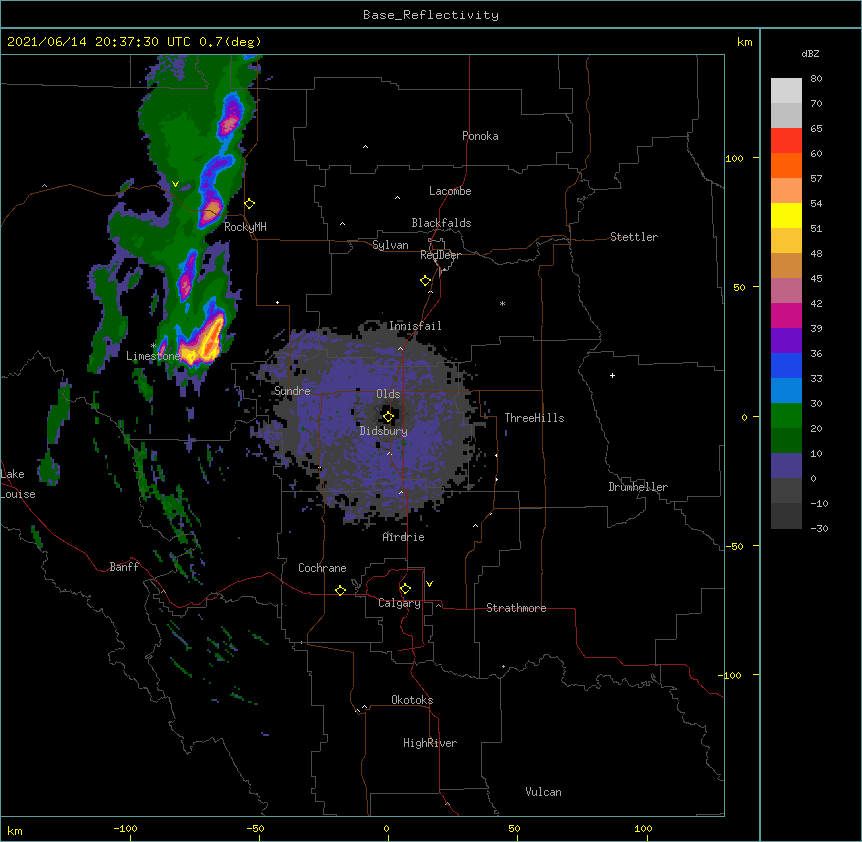Image resolution: width=862 pixels, height=842 pixels.
Task: Pick the light gray 70-80 dBZ swatch
Action: point(786,91)
